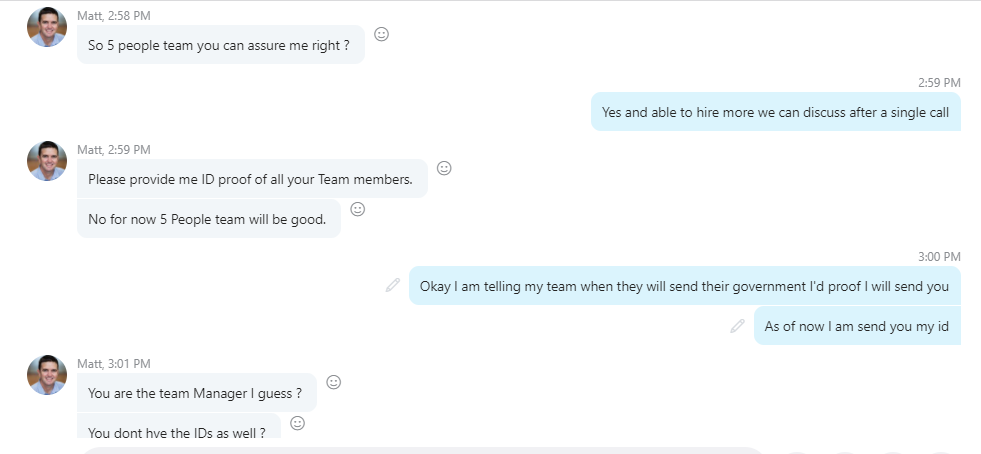The width and height of the screenshot is (981, 454).
Task: Click Matt's profile picture at 2:59 PM
Action: (47, 161)
